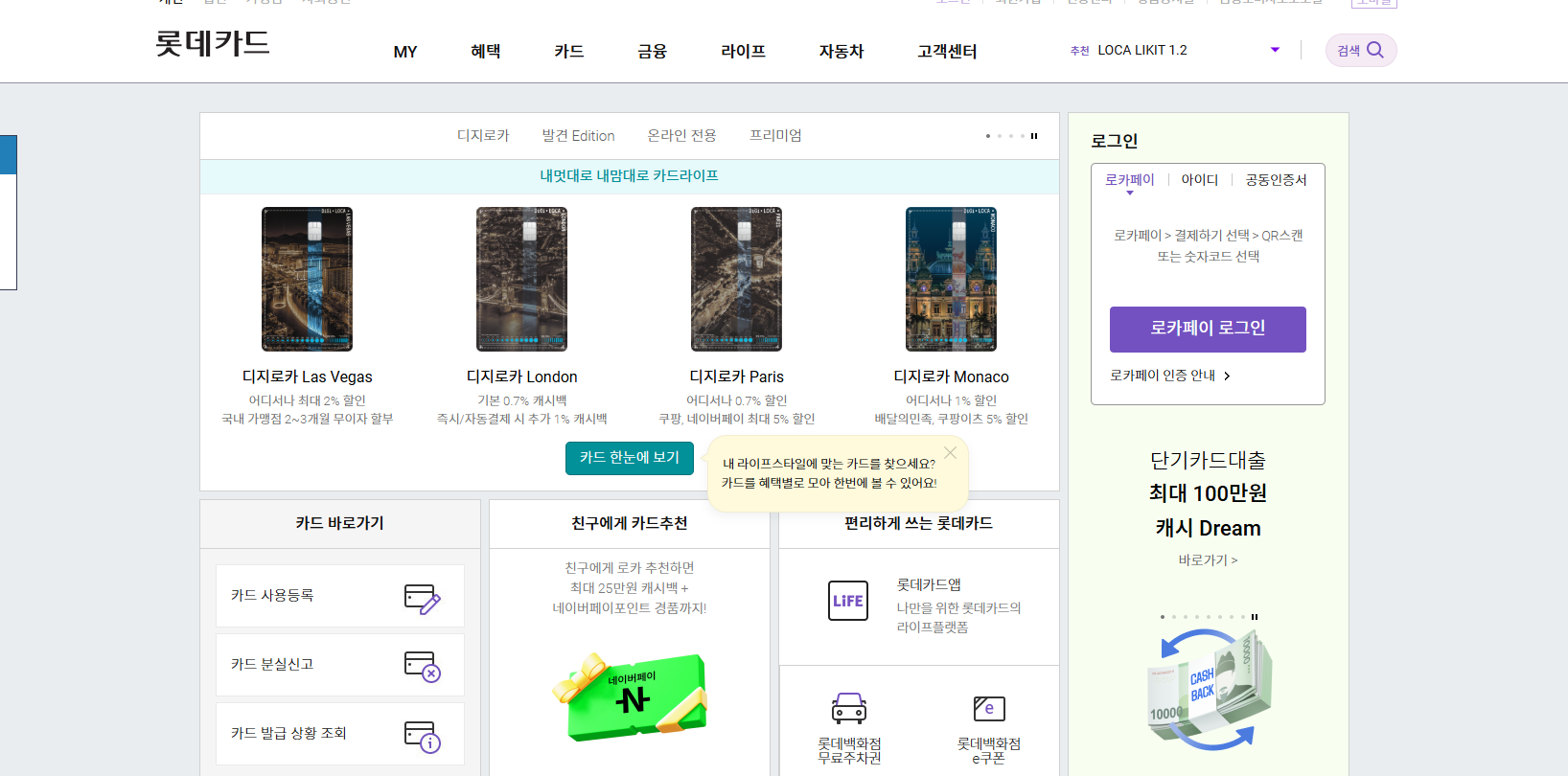Click the arrow next to 로카페이 인증 안내
This screenshot has width=1568, height=776.
click(x=1227, y=376)
